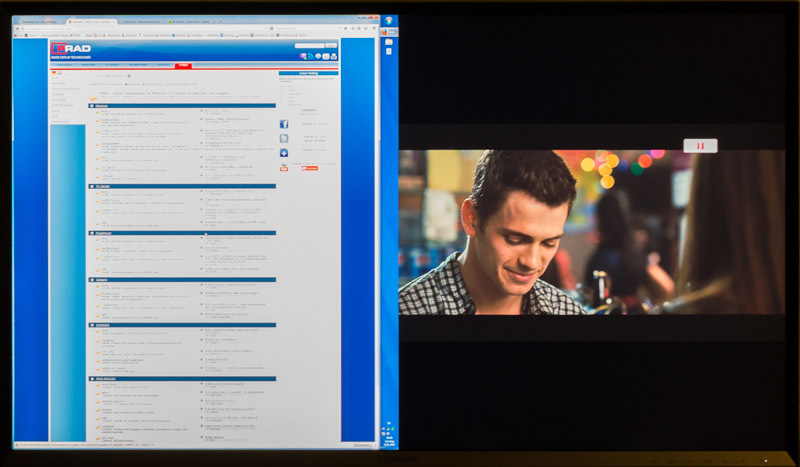Open the Windows Start orb
Screen dimensions: 800x467
tap(389, 21)
